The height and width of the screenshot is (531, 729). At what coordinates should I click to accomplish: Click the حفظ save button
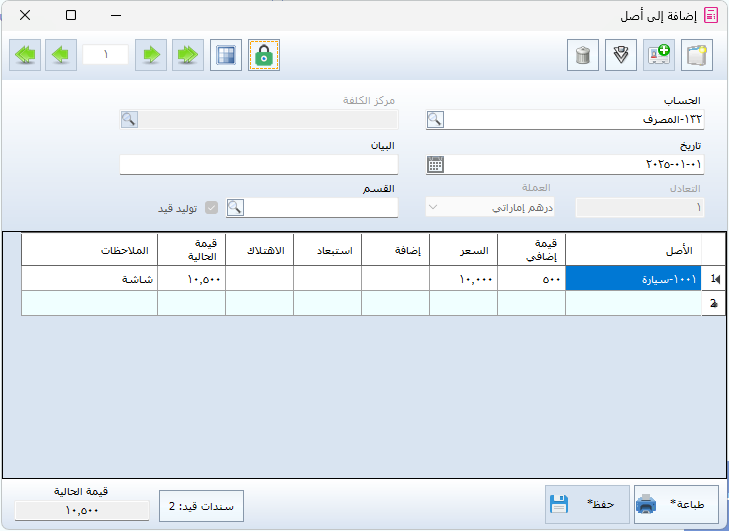tap(587, 505)
